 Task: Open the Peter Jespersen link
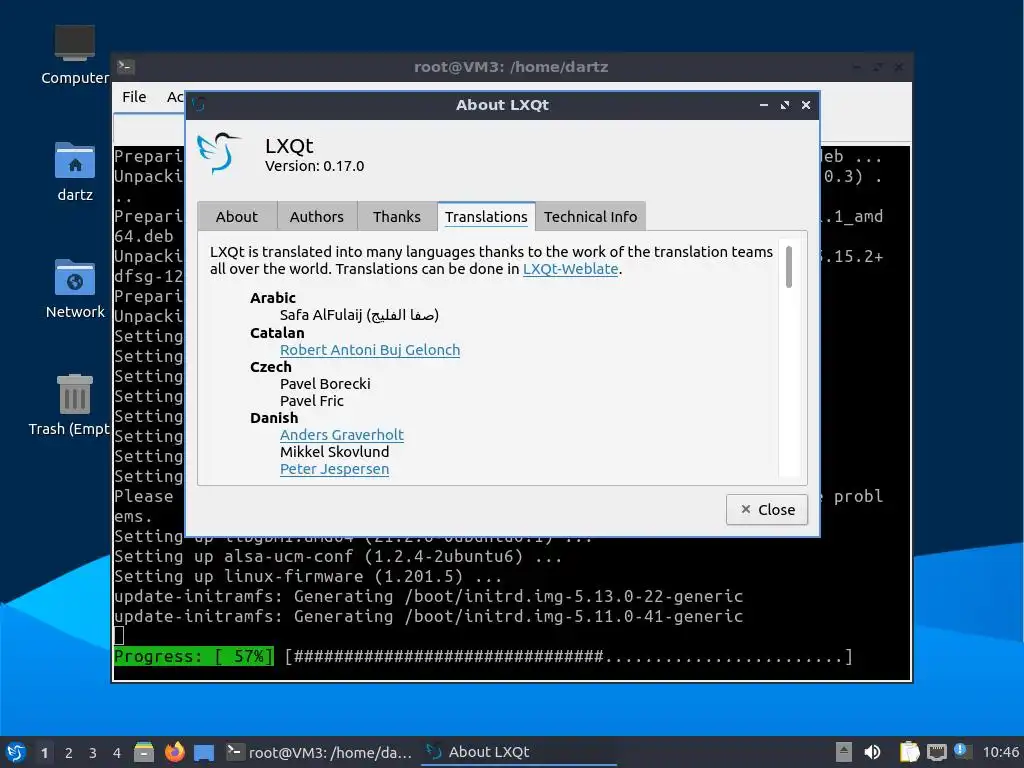(334, 469)
